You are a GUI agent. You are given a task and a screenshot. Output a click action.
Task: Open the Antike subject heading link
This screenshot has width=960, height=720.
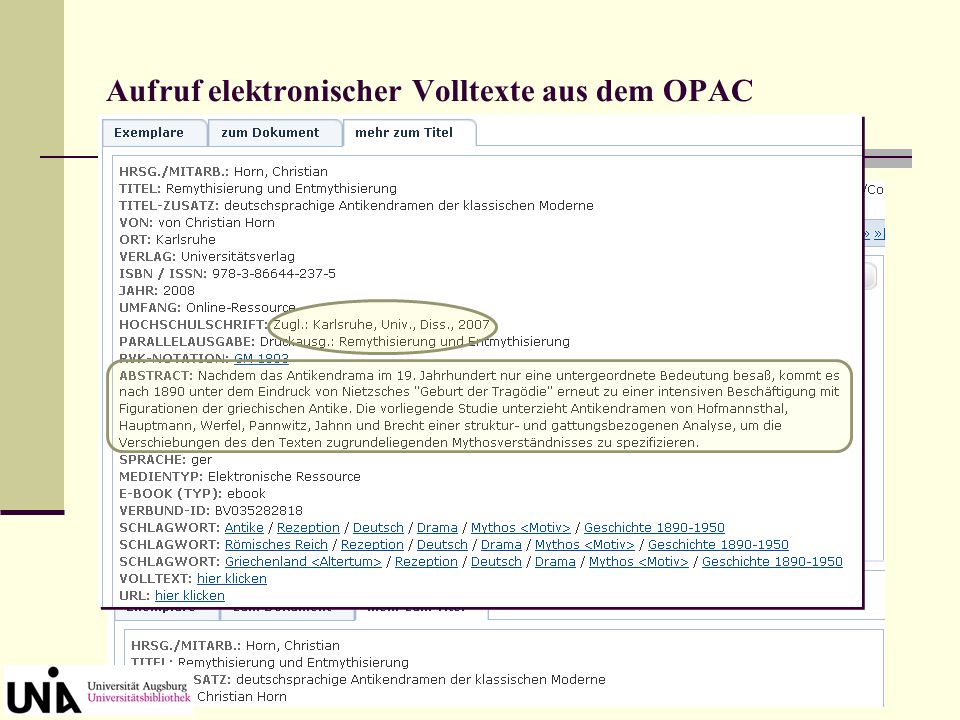coord(244,528)
